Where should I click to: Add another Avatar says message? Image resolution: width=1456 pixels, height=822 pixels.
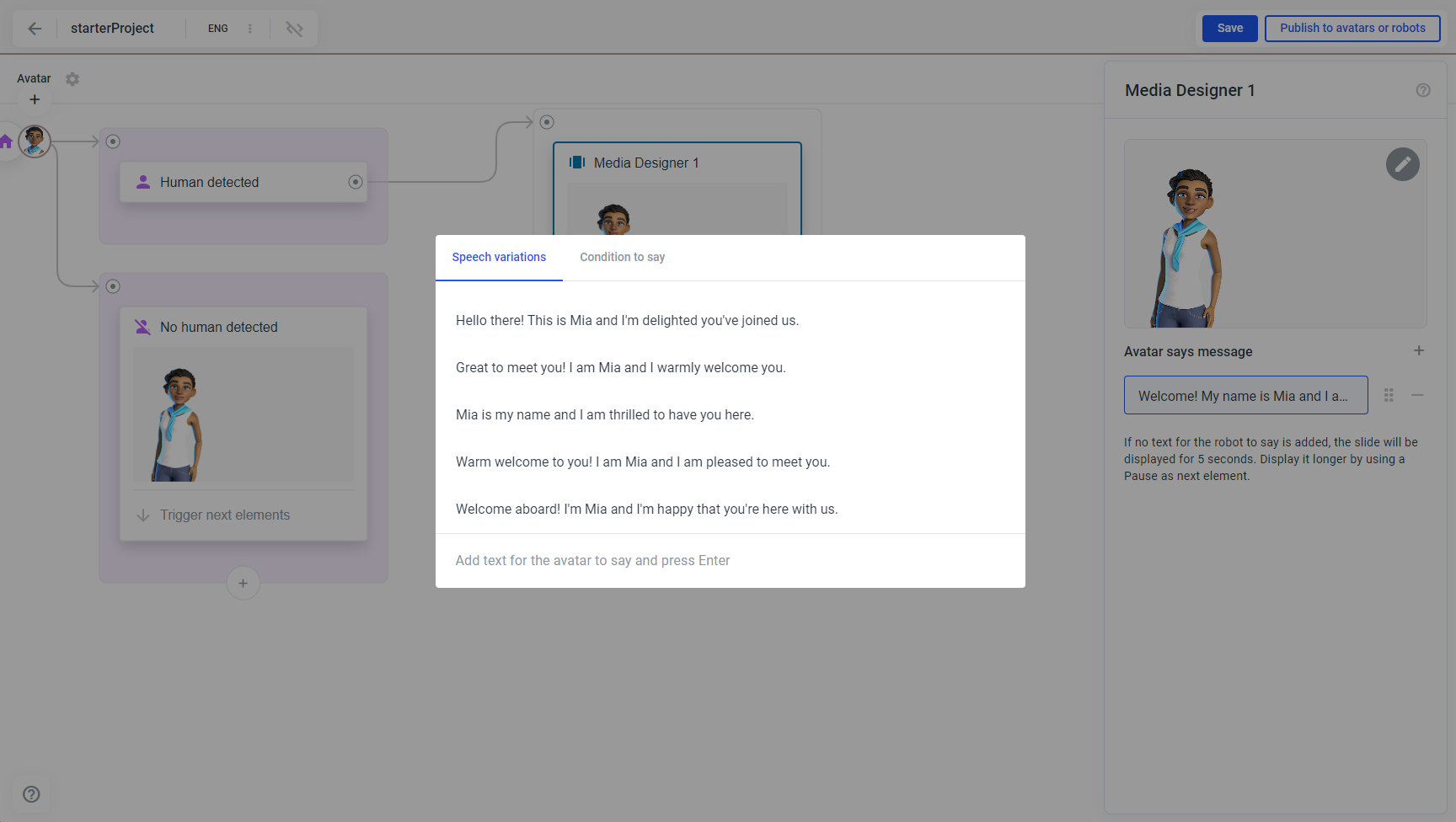pyautogui.click(x=1419, y=350)
